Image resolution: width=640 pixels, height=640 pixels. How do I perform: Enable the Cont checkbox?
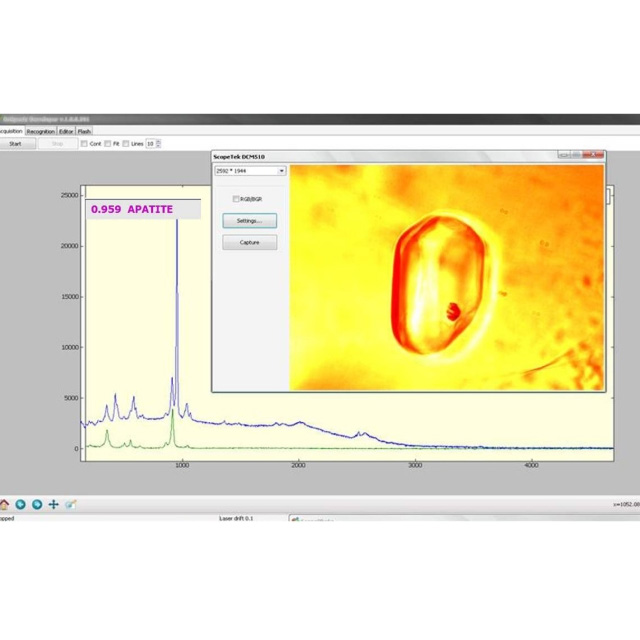click(x=84, y=144)
